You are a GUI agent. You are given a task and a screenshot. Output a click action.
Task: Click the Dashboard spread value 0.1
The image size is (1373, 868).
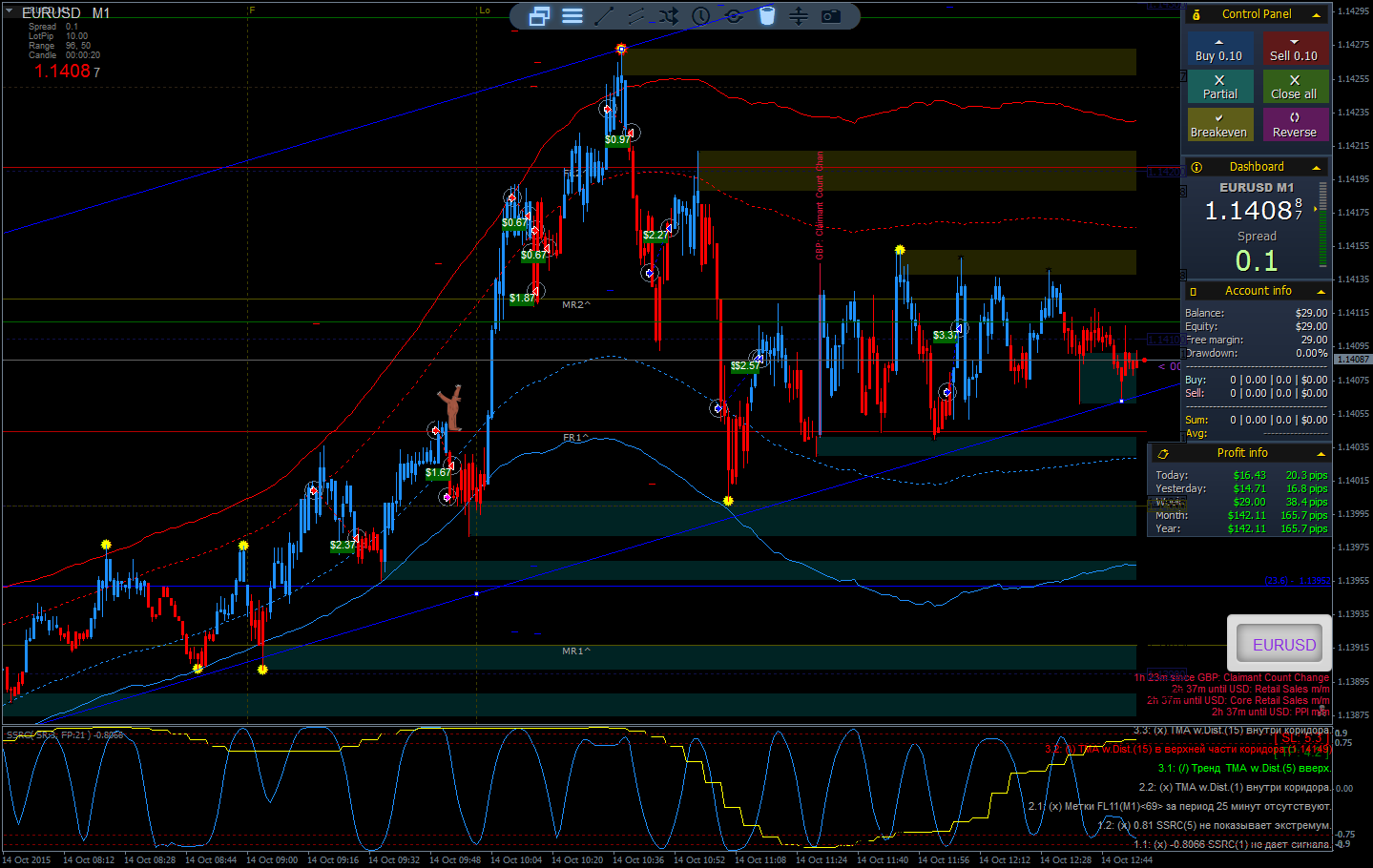(1256, 260)
